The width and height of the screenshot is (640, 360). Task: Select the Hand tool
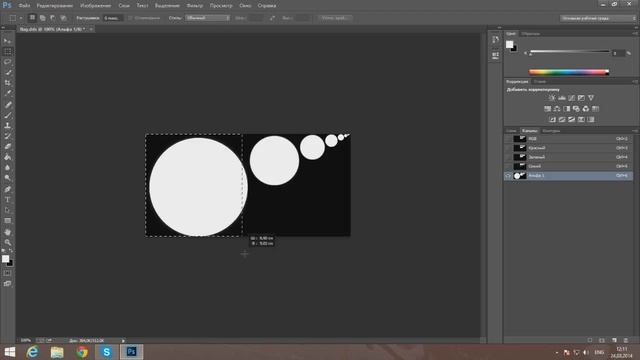[7, 232]
